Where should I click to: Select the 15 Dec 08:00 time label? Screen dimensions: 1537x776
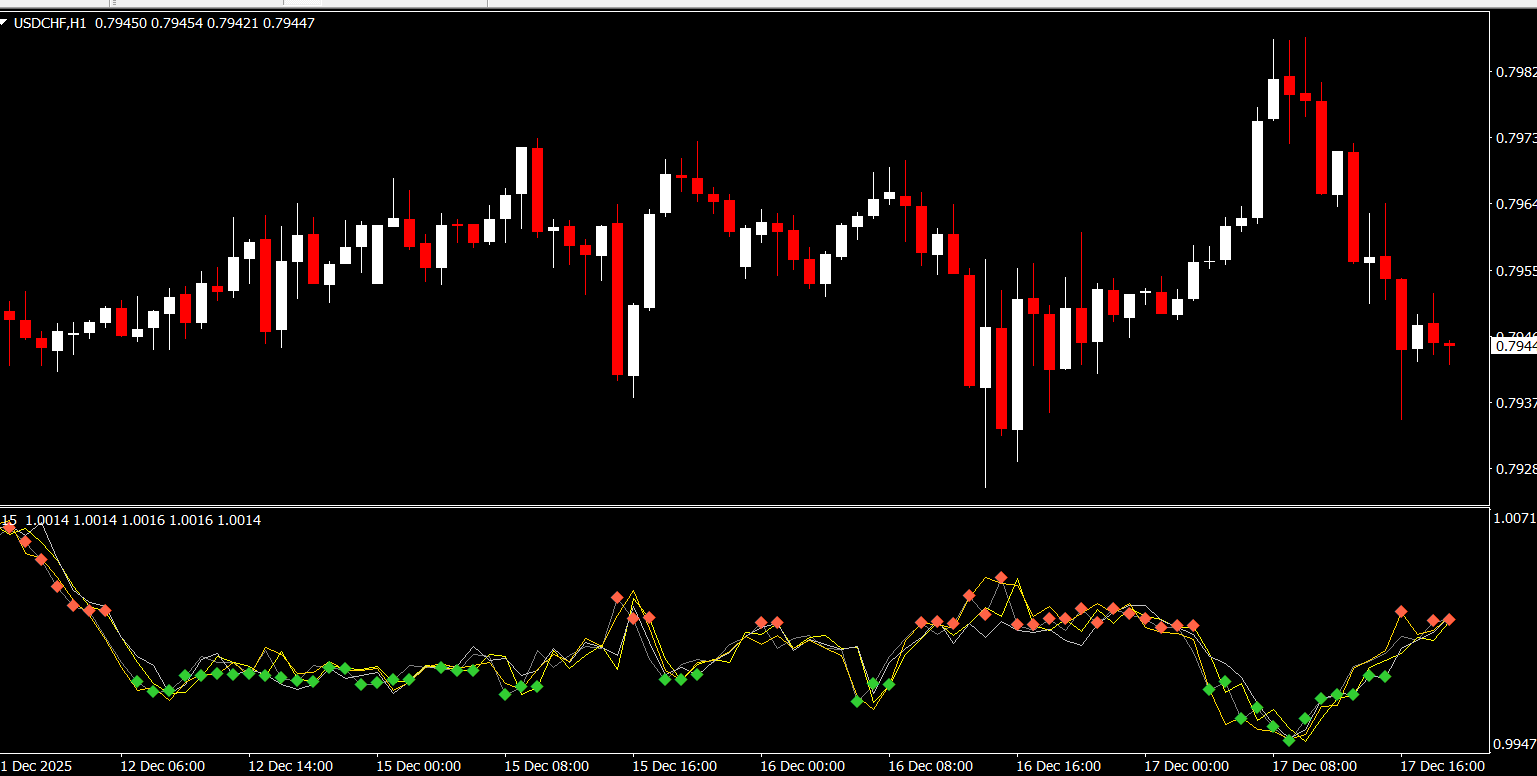point(546,766)
